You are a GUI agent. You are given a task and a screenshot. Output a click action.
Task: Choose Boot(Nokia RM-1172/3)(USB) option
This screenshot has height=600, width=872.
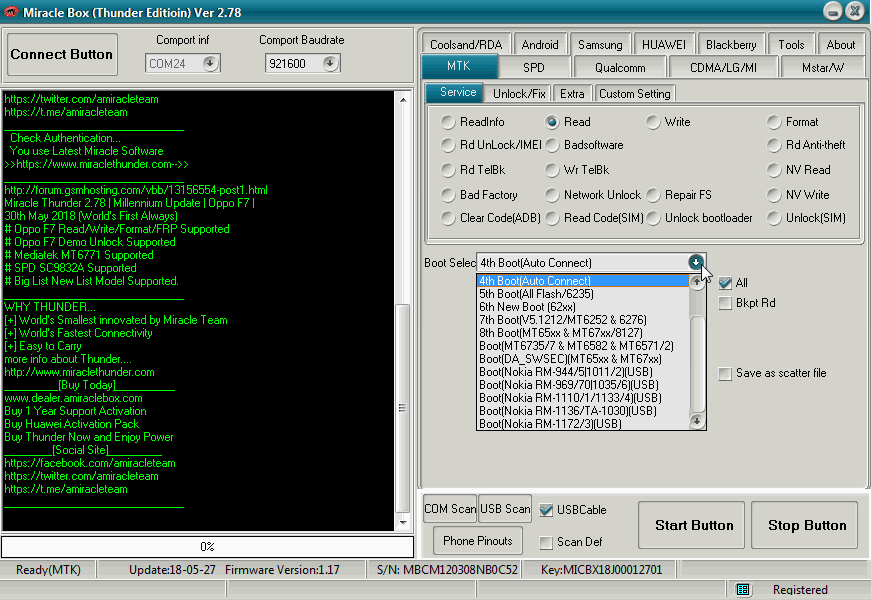[x=583, y=424]
